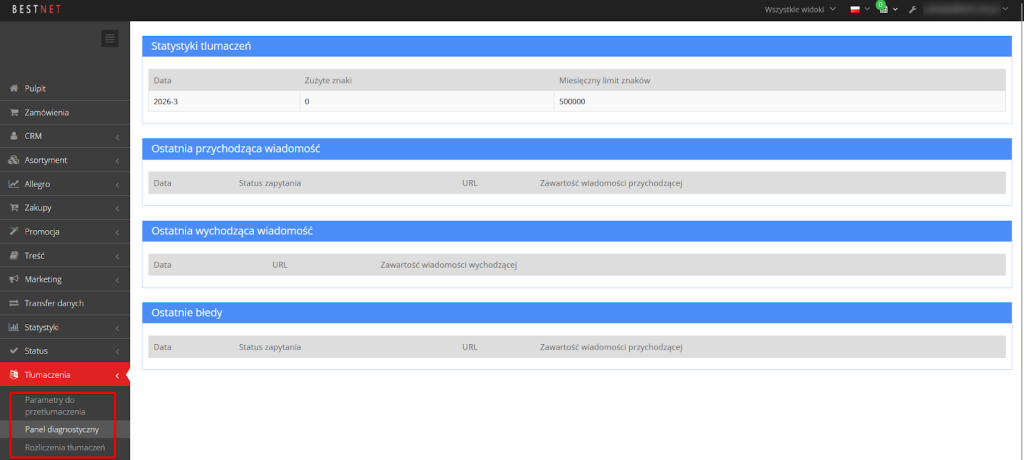This screenshot has width=1024, height=460.
Task: Click the 500000 limit value cell
Action: coord(780,102)
